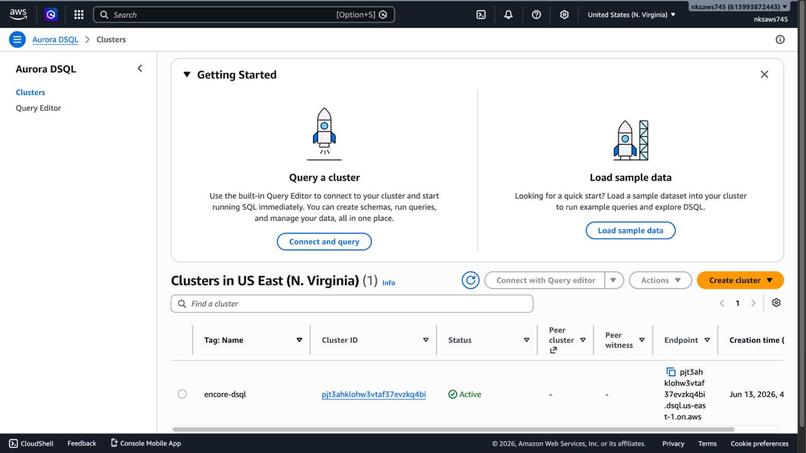Go to Aurora DSQL breadcrumb link
The width and height of the screenshot is (806, 453).
55,40
